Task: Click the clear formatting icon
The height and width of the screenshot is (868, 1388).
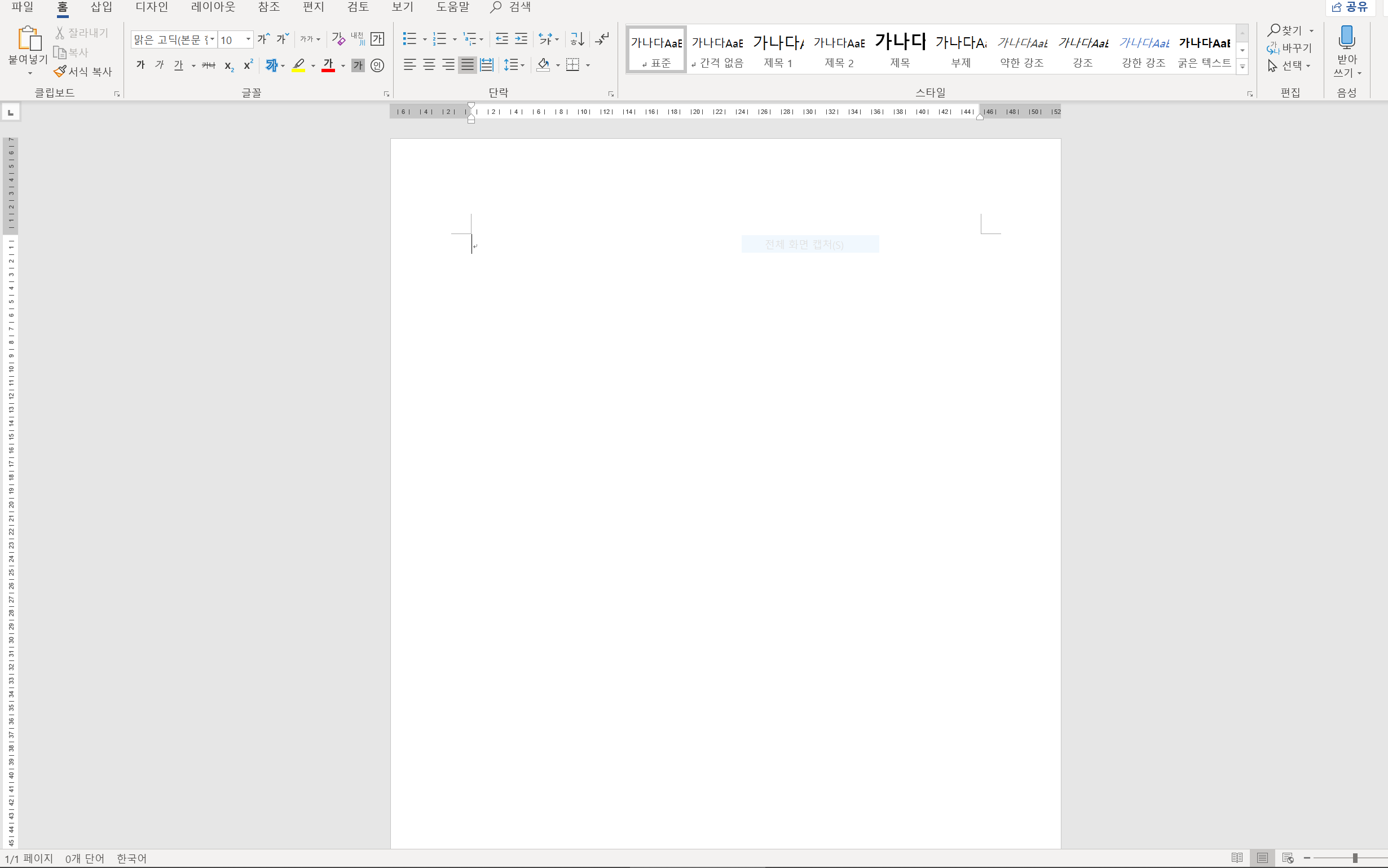Action: pos(338,39)
